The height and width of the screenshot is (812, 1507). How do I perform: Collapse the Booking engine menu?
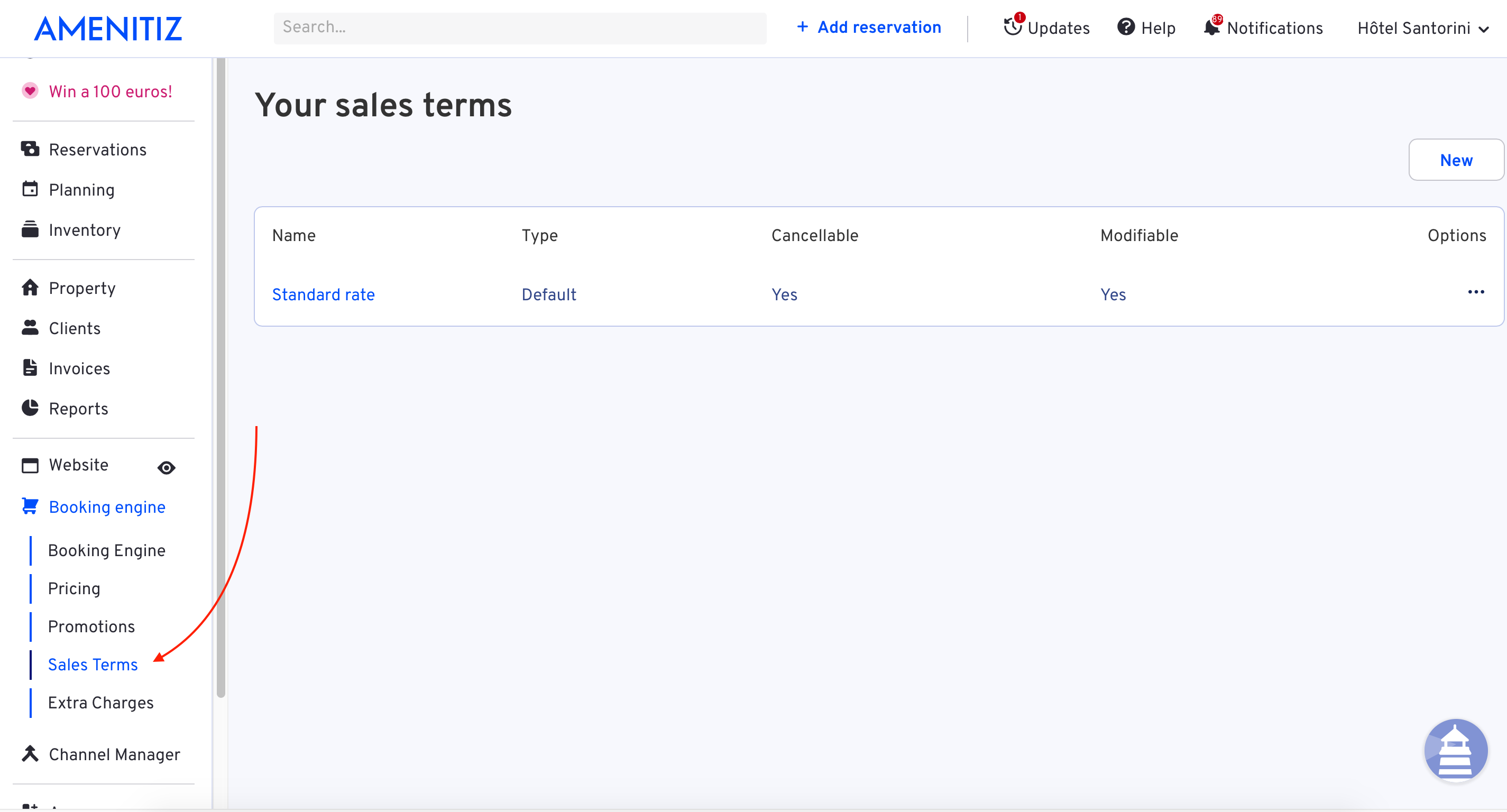click(x=107, y=507)
